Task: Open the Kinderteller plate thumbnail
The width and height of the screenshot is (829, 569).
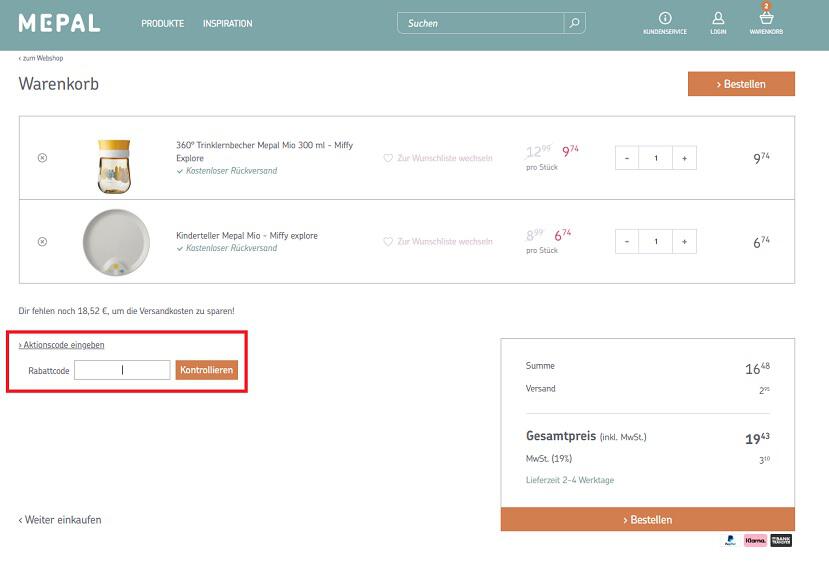Action: click(116, 243)
